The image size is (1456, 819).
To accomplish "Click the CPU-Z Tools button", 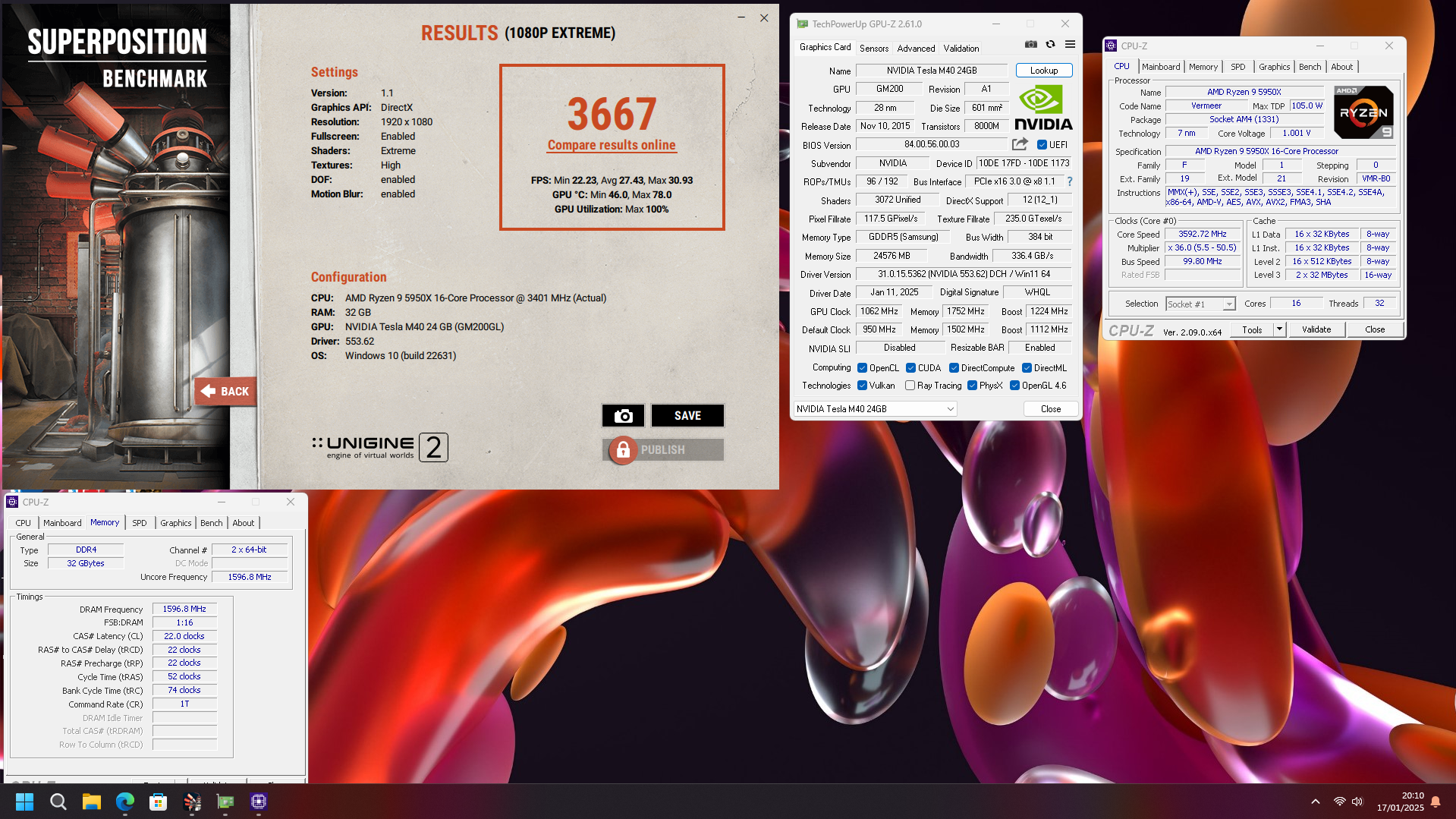I will (x=1252, y=329).
